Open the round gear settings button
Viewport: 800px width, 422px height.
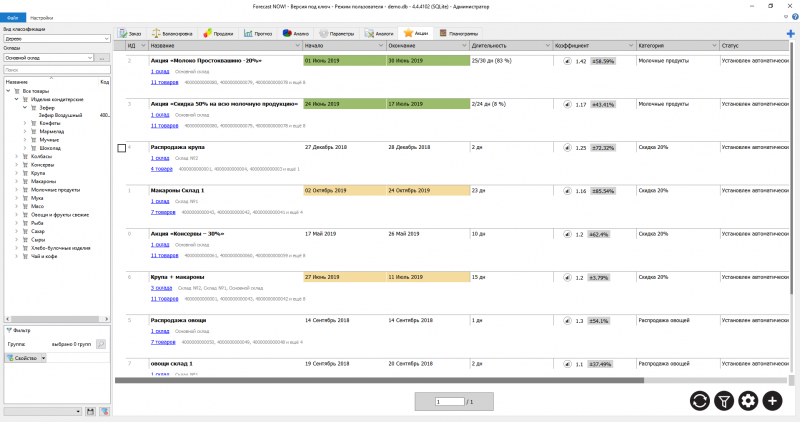pyautogui.click(x=748, y=401)
